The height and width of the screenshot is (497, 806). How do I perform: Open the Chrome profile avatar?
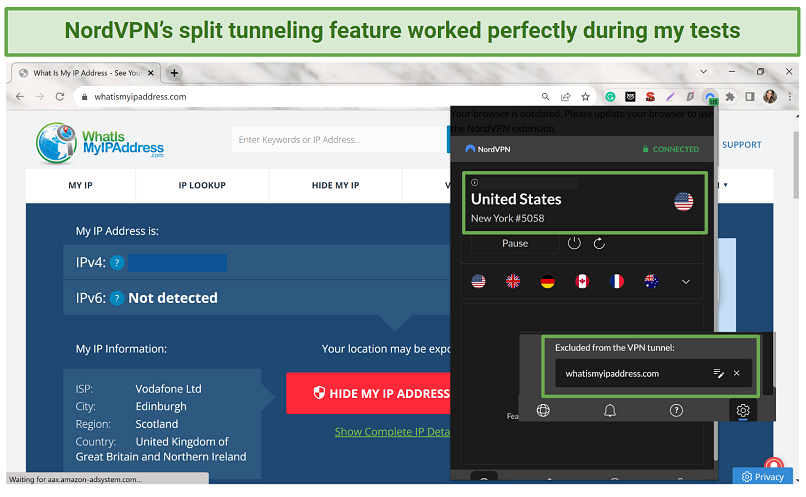[x=770, y=97]
